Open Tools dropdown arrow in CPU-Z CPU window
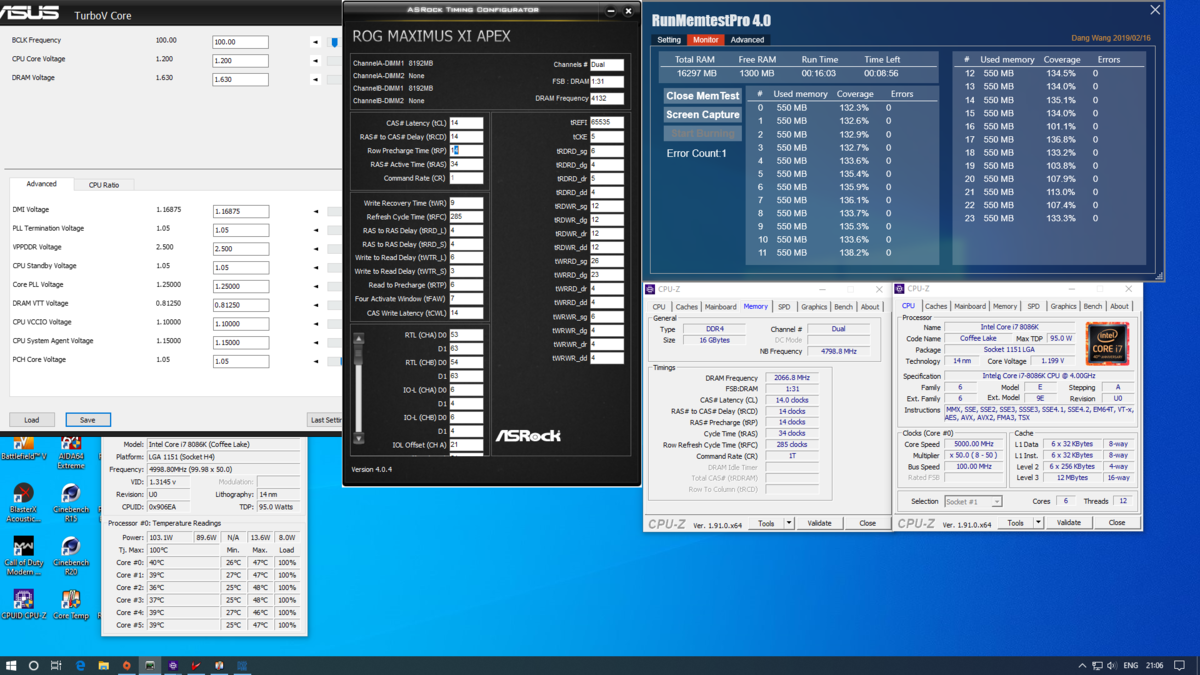 (x=1038, y=523)
